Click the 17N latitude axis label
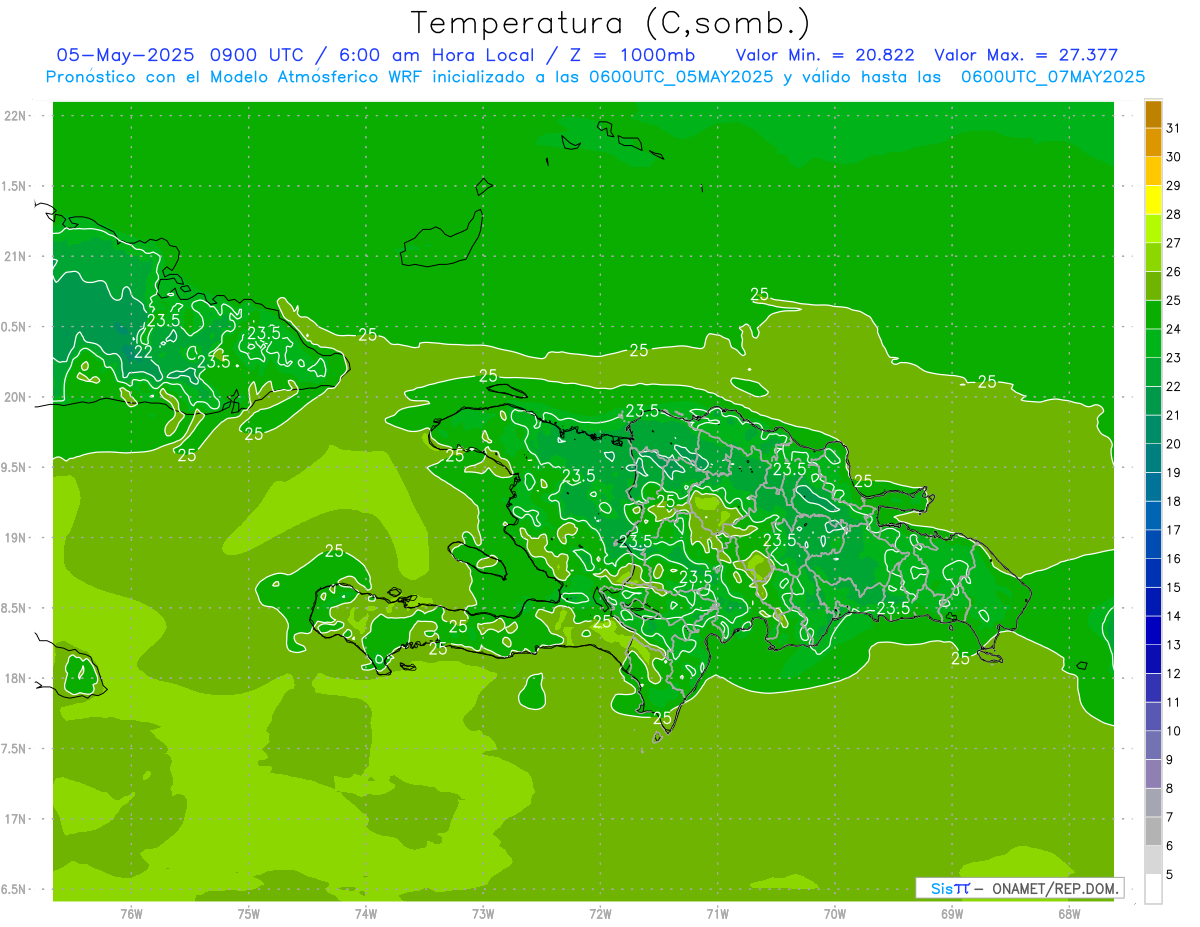This screenshot has height=927, width=1200. (x=17, y=819)
